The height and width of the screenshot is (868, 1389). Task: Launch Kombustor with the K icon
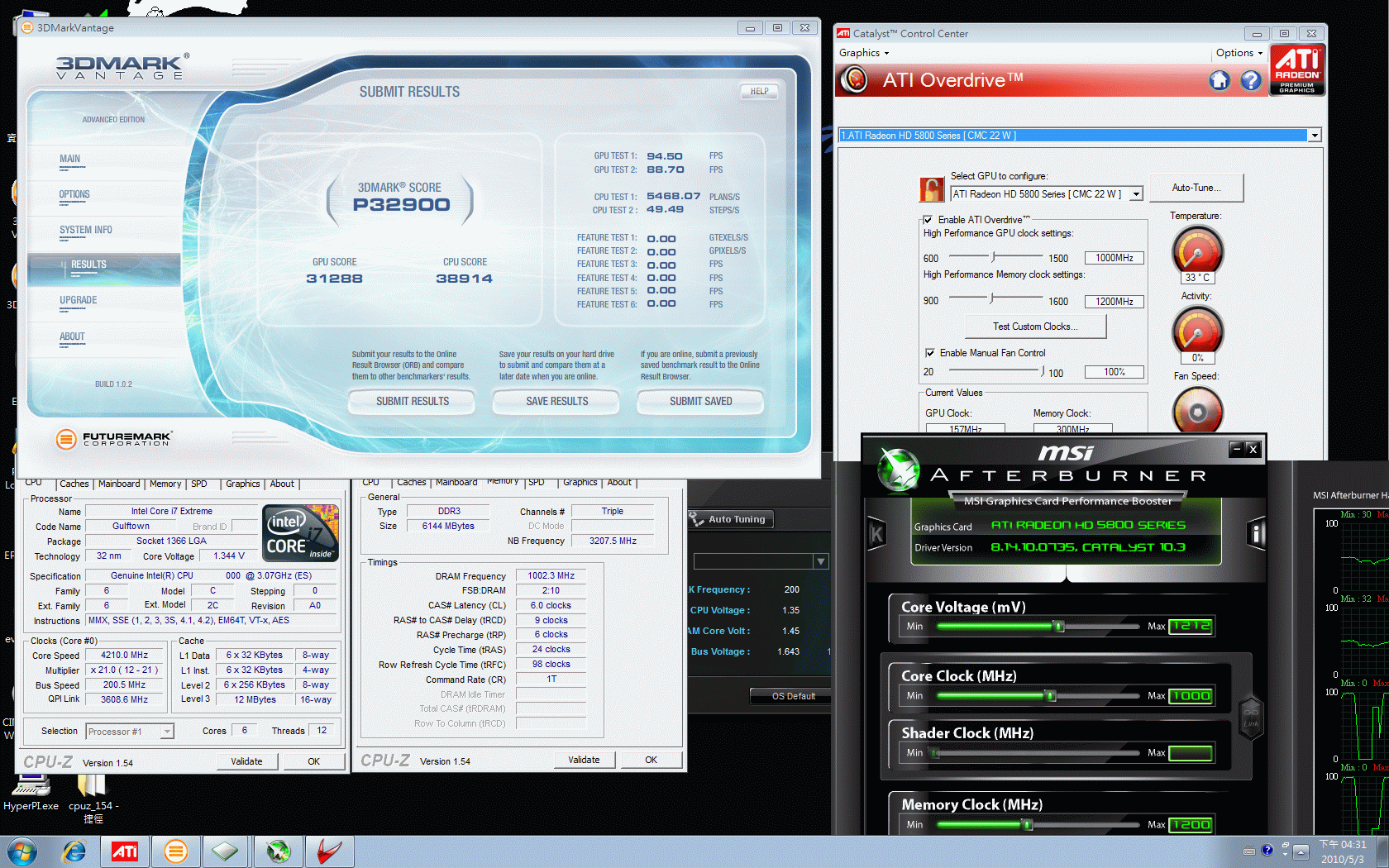(x=876, y=535)
